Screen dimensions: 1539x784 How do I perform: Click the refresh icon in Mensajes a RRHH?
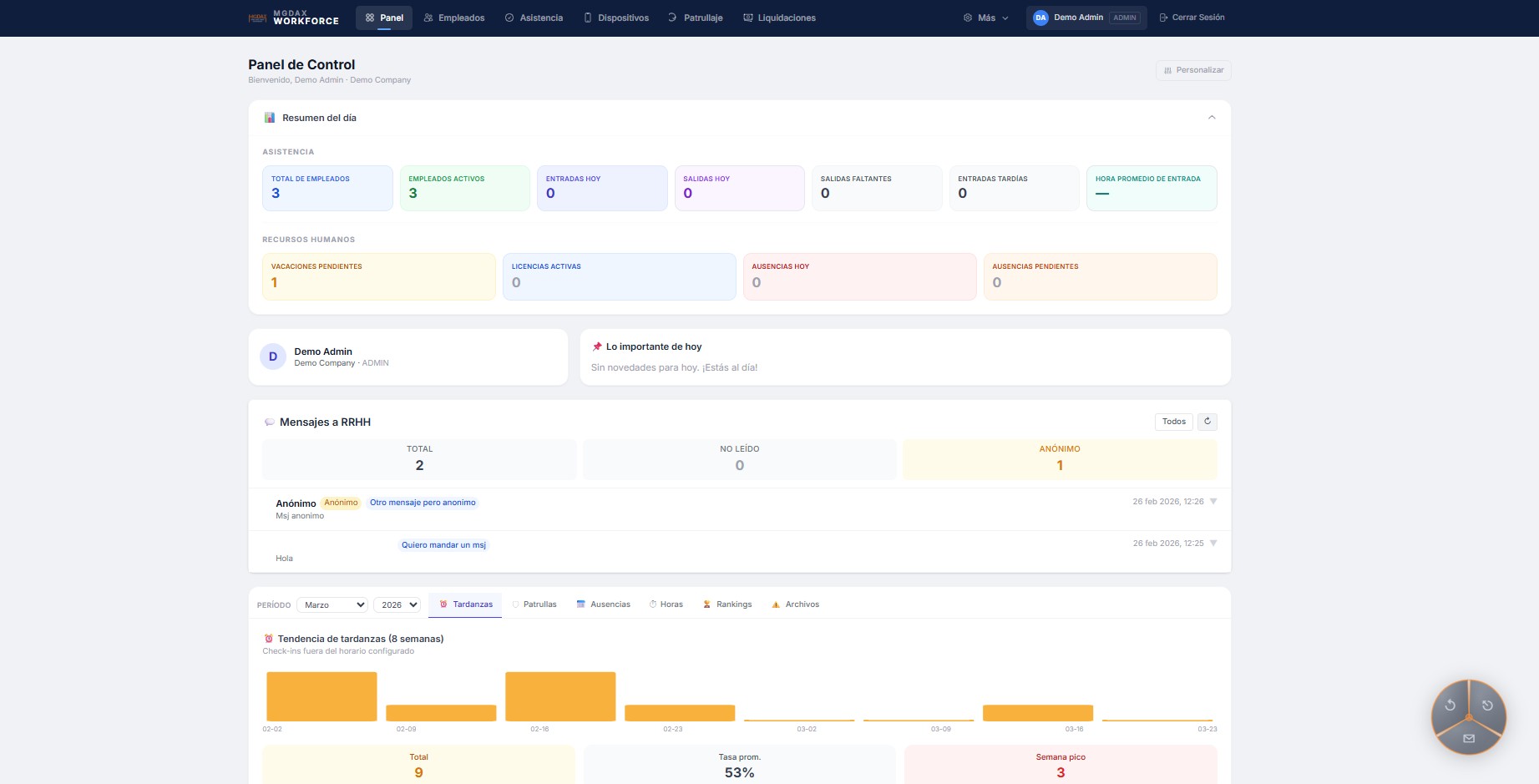pos(1207,422)
